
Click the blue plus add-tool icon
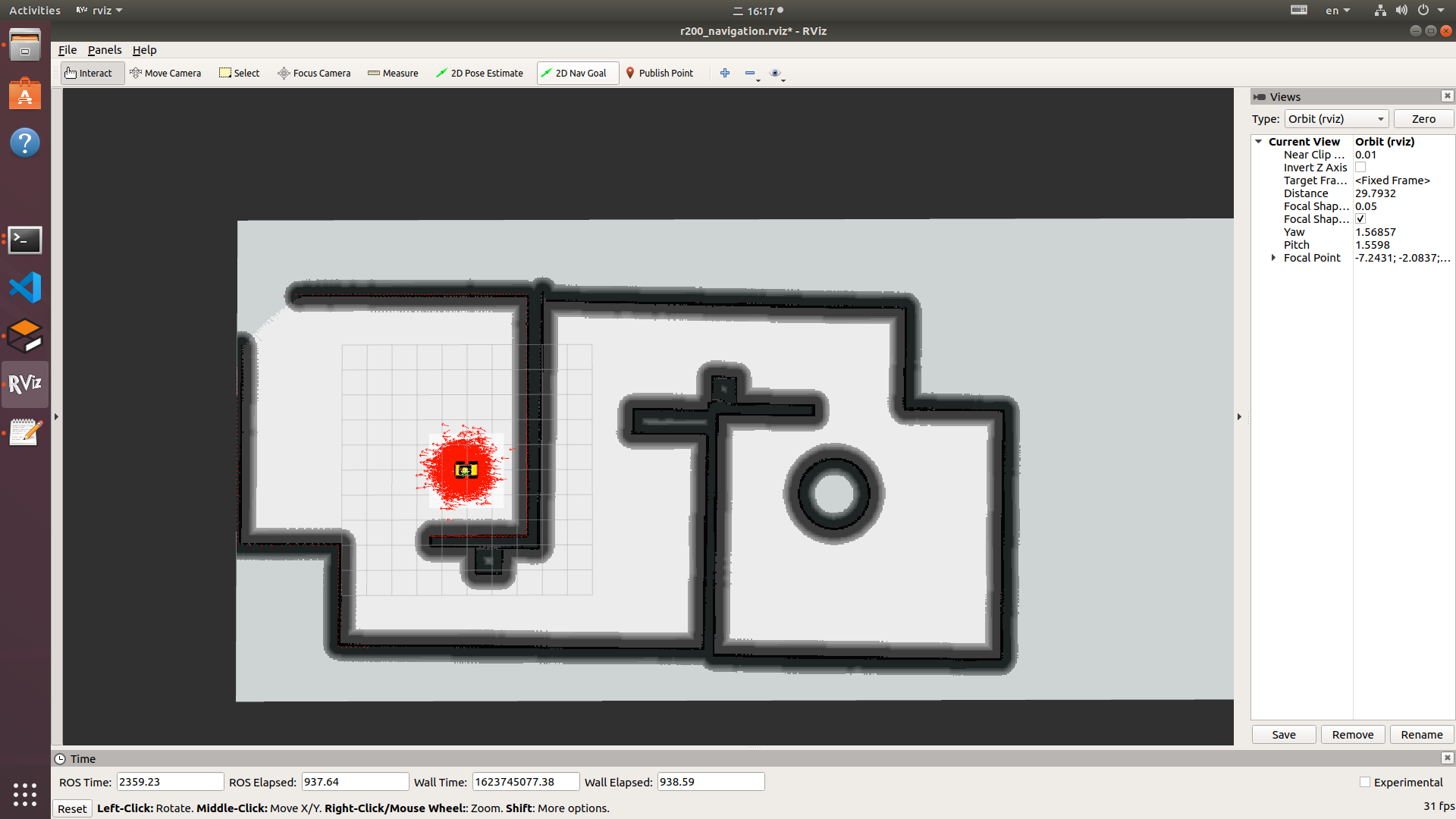(725, 73)
